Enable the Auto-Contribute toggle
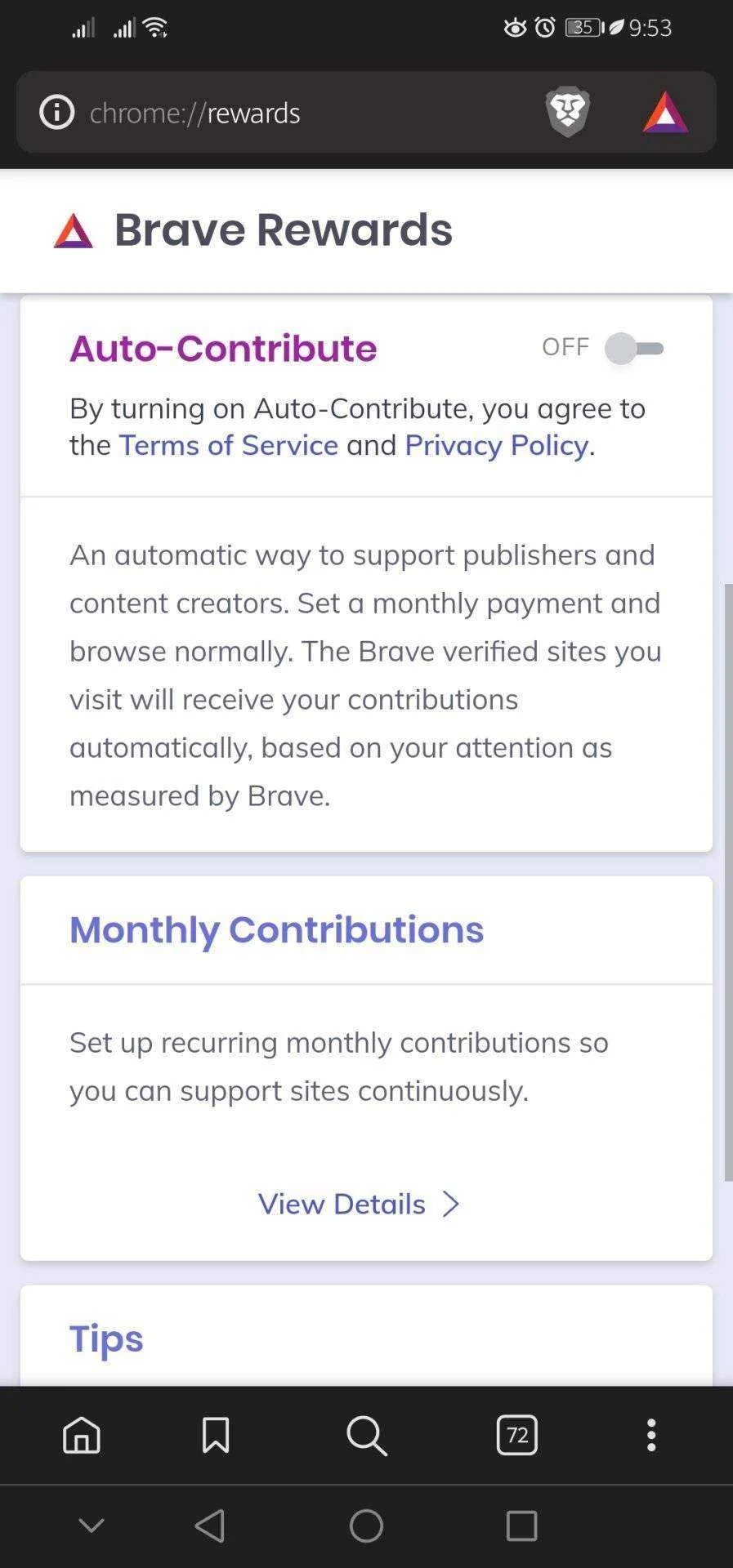This screenshot has width=733, height=1568. 634,349
